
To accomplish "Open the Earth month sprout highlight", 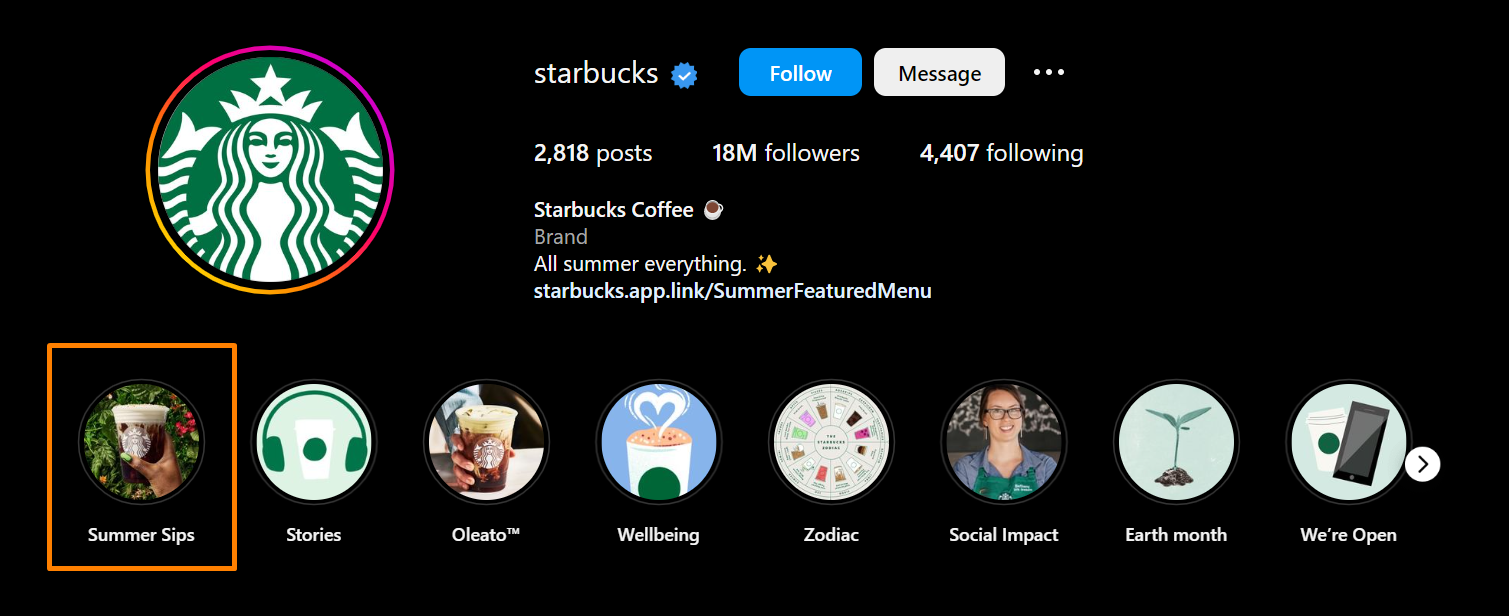I will pos(1176,441).
